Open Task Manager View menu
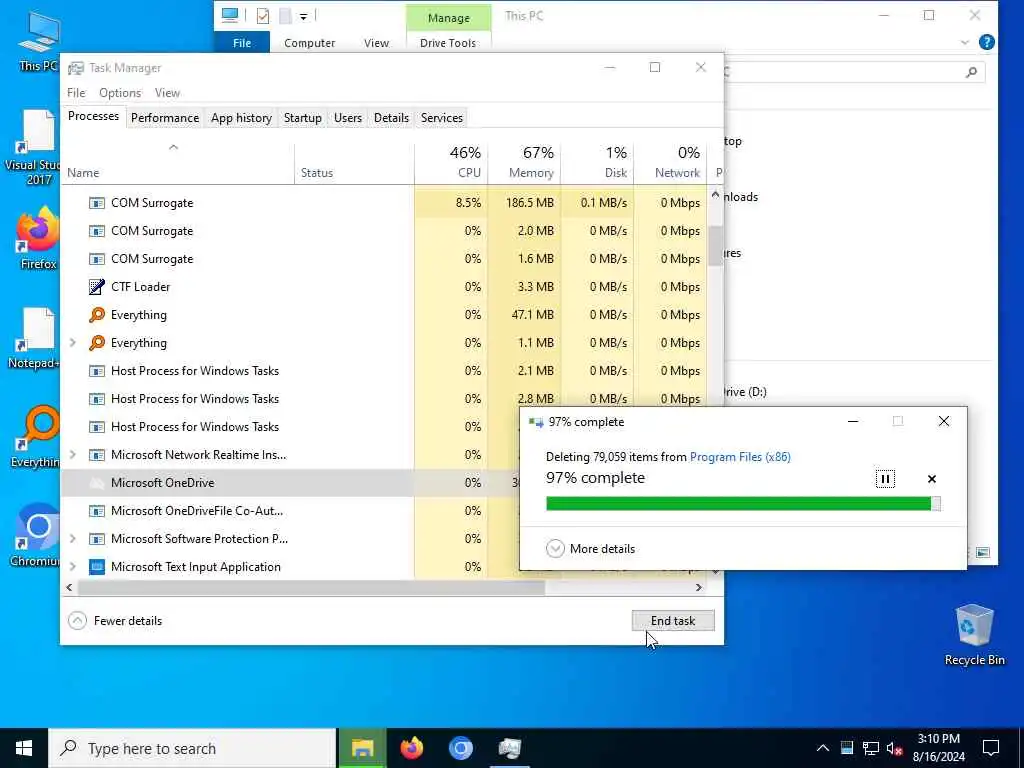1024x768 pixels. [167, 93]
